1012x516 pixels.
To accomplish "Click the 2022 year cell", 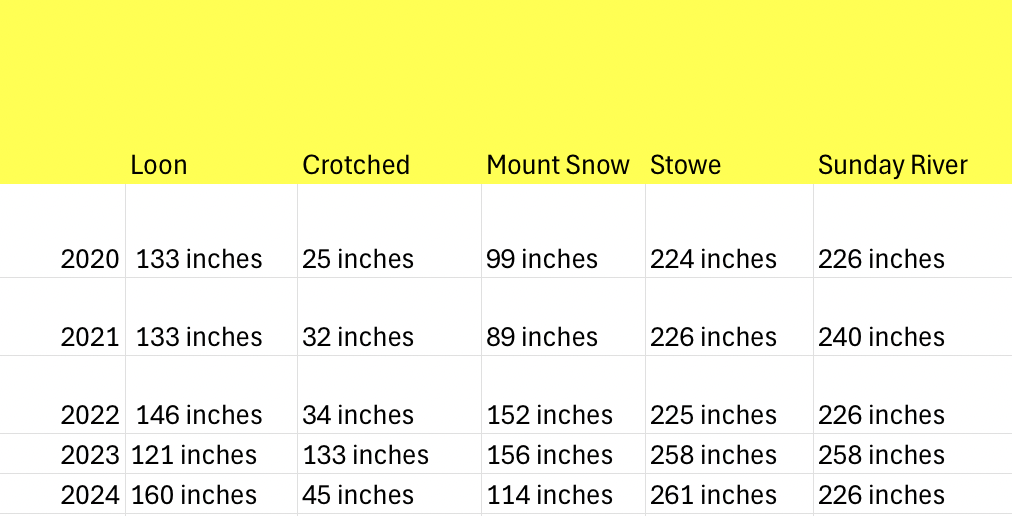I will pyautogui.click(x=90, y=415).
